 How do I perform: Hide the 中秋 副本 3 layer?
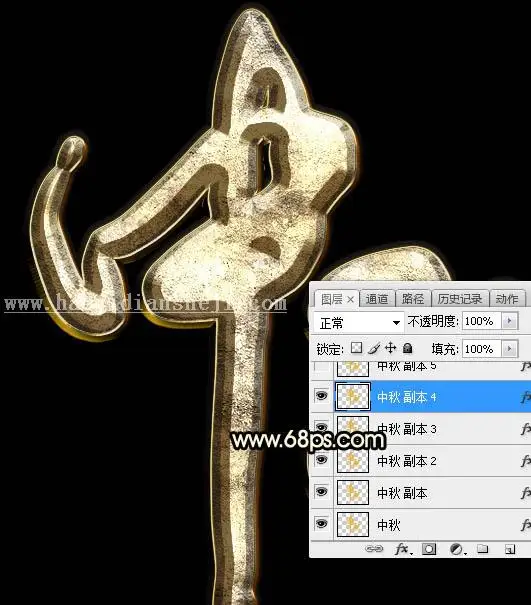tap(321, 427)
